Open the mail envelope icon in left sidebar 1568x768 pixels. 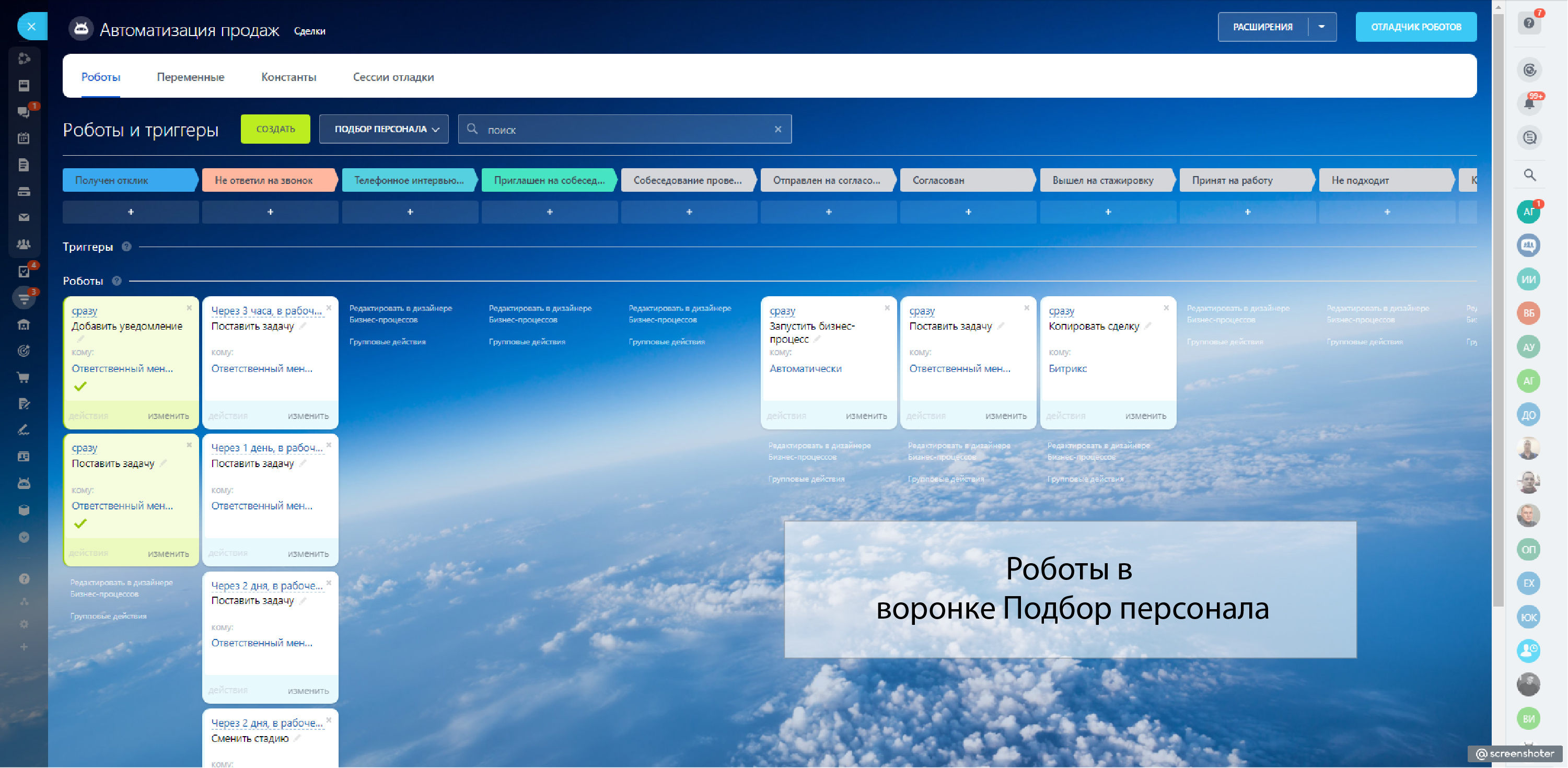(x=24, y=217)
